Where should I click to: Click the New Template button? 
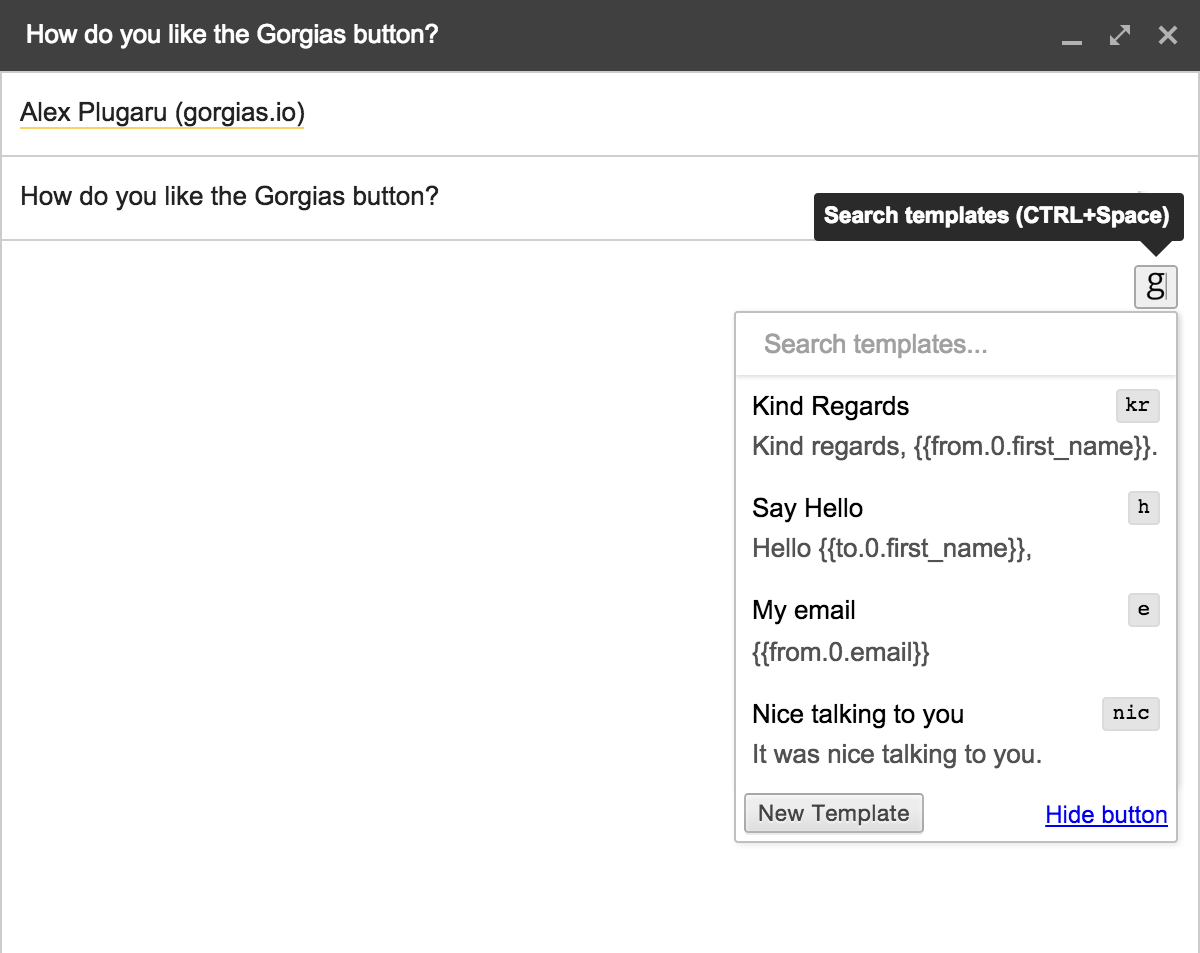coord(834,813)
